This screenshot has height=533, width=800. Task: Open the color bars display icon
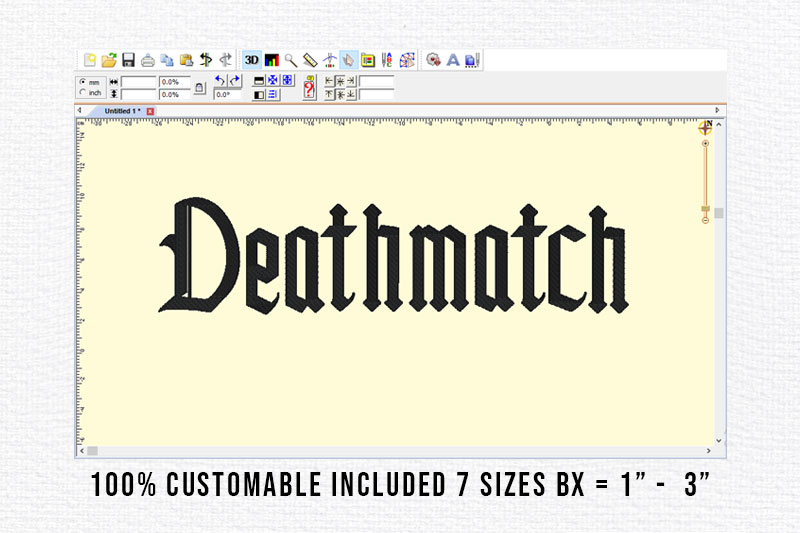(x=271, y=60)
